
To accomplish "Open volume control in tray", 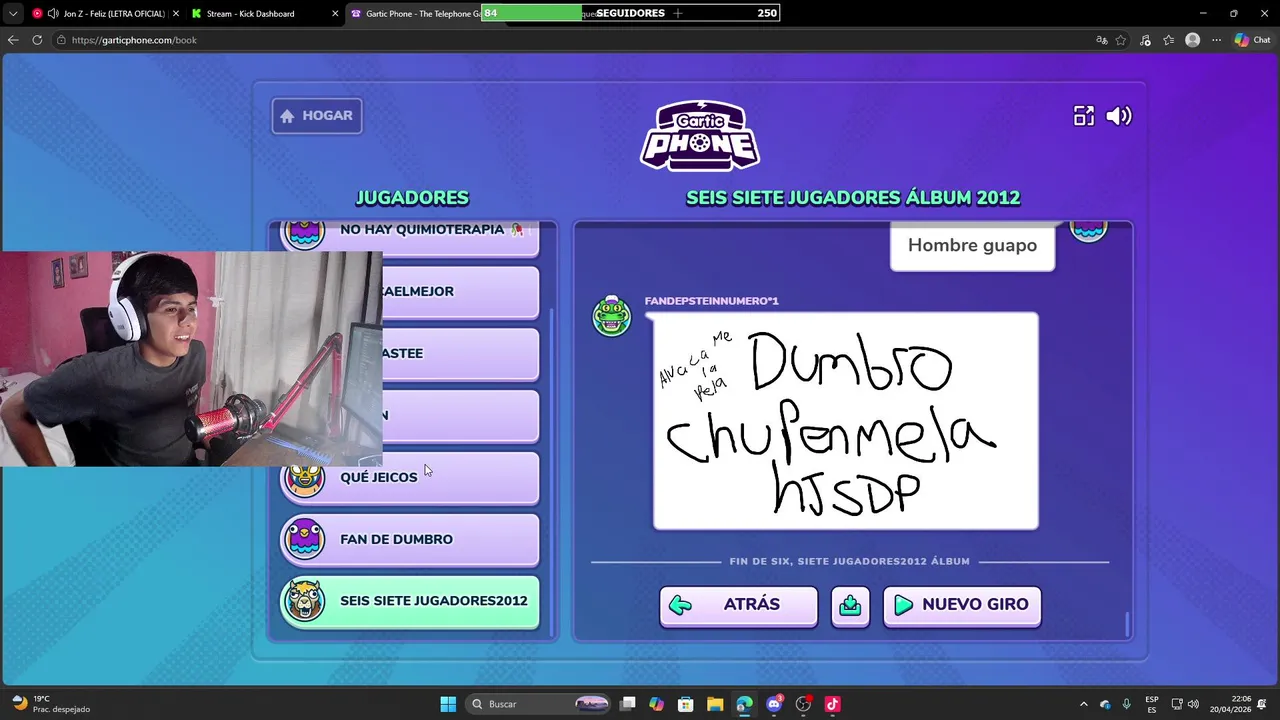I will pyautogui.click(x=1193, y=704).
